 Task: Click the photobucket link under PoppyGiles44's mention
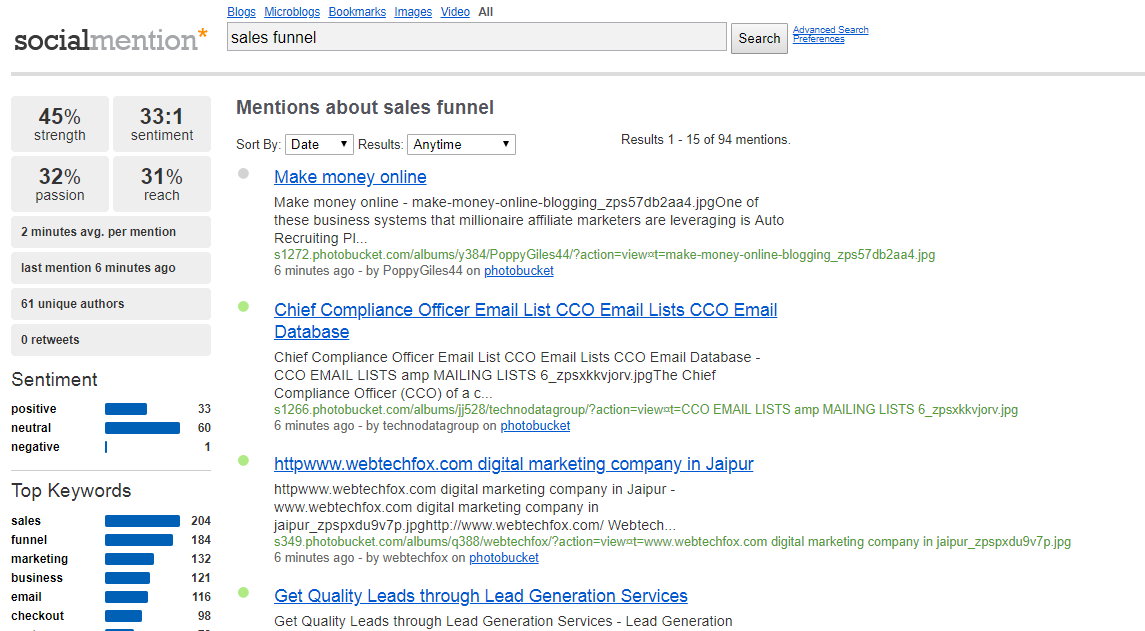(x=518, y=270)
